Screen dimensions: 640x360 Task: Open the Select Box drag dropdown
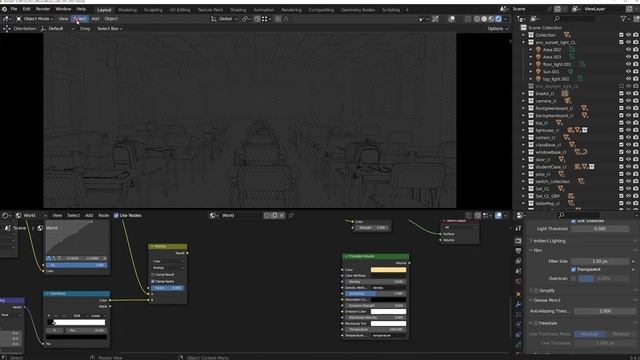click(109, 29)
